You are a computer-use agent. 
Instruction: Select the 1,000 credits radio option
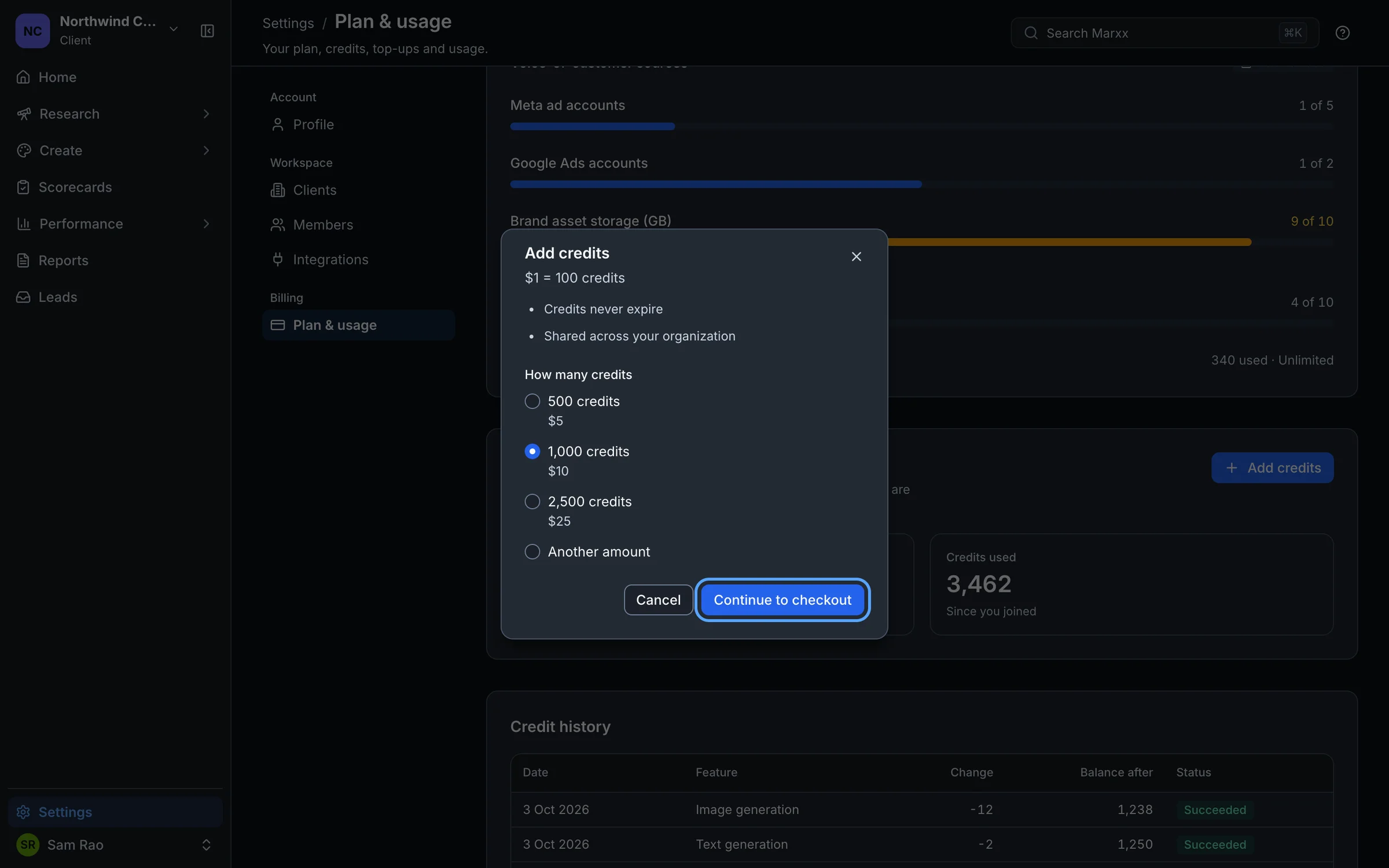(532, 451)
